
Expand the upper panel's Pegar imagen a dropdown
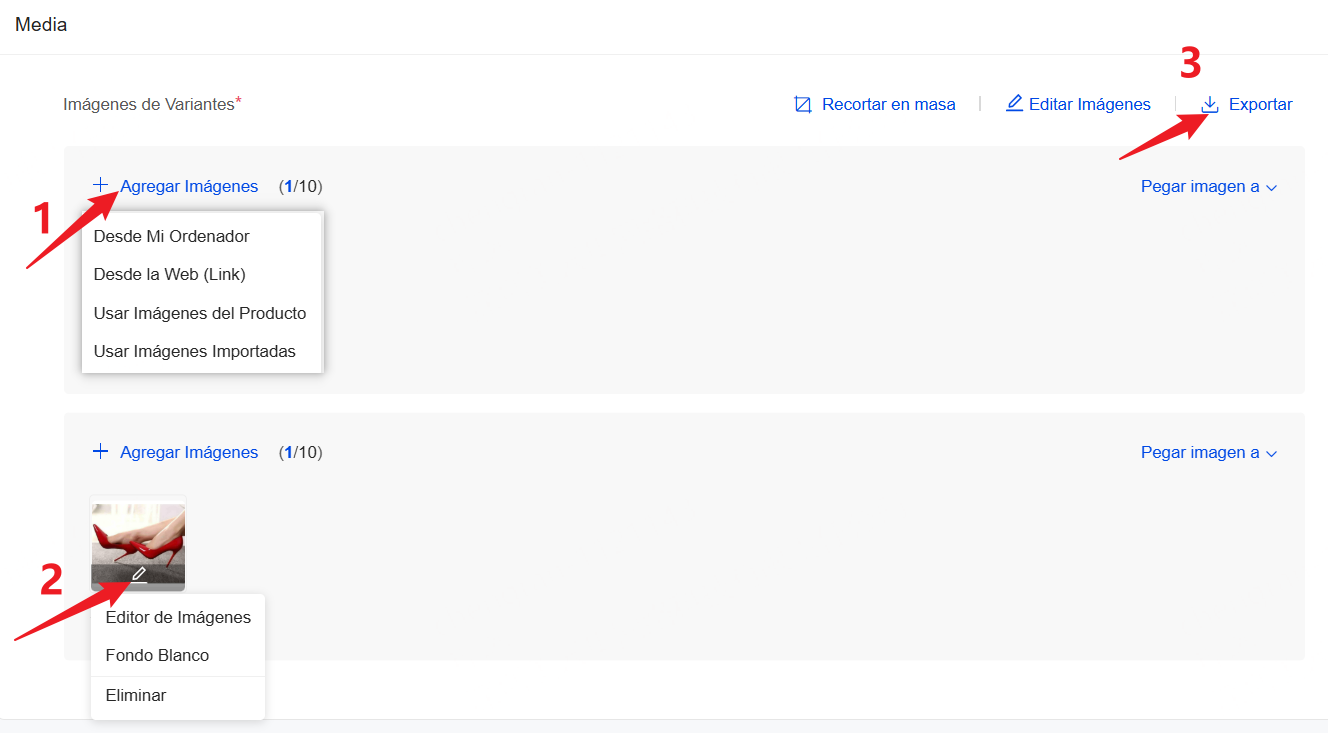pyautogui.click(x=1209, y=186)
